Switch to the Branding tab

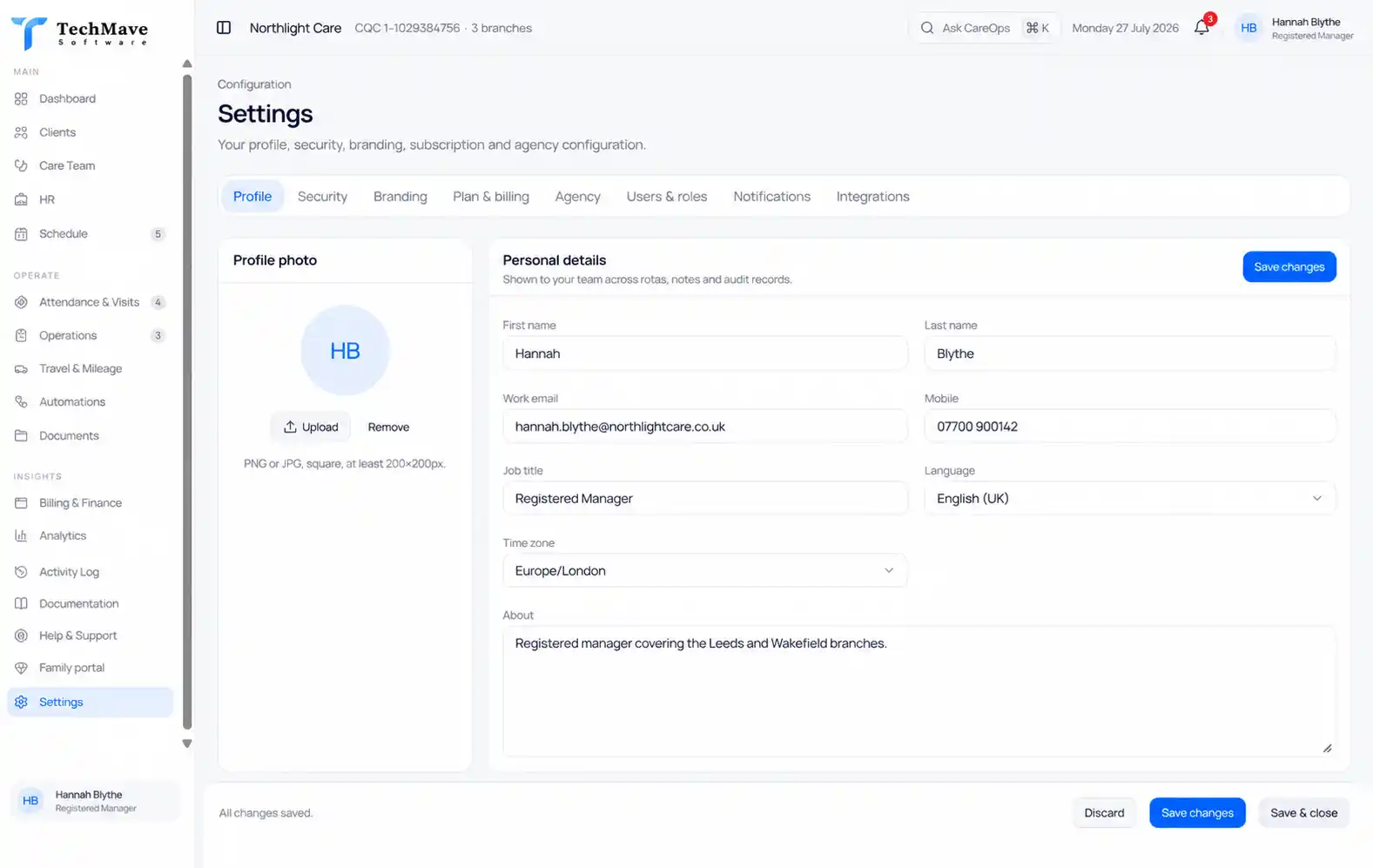(400, 197)
